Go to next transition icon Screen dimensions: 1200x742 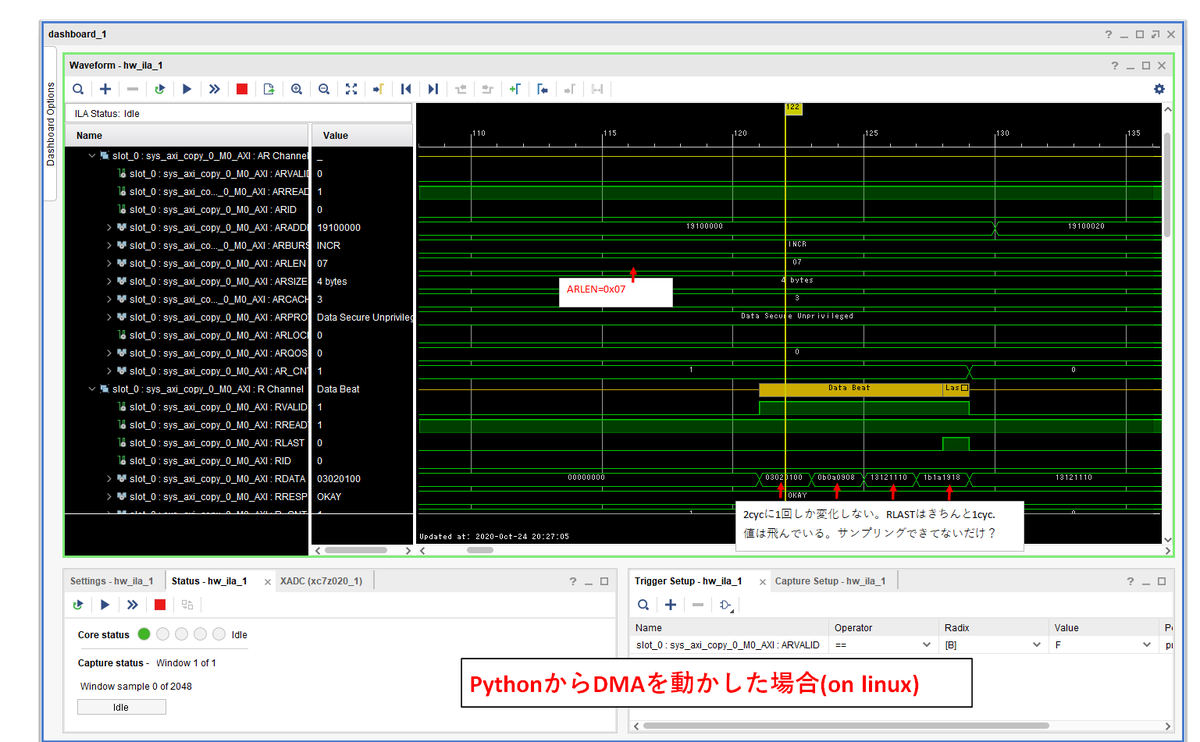click(x=487, y=89)
